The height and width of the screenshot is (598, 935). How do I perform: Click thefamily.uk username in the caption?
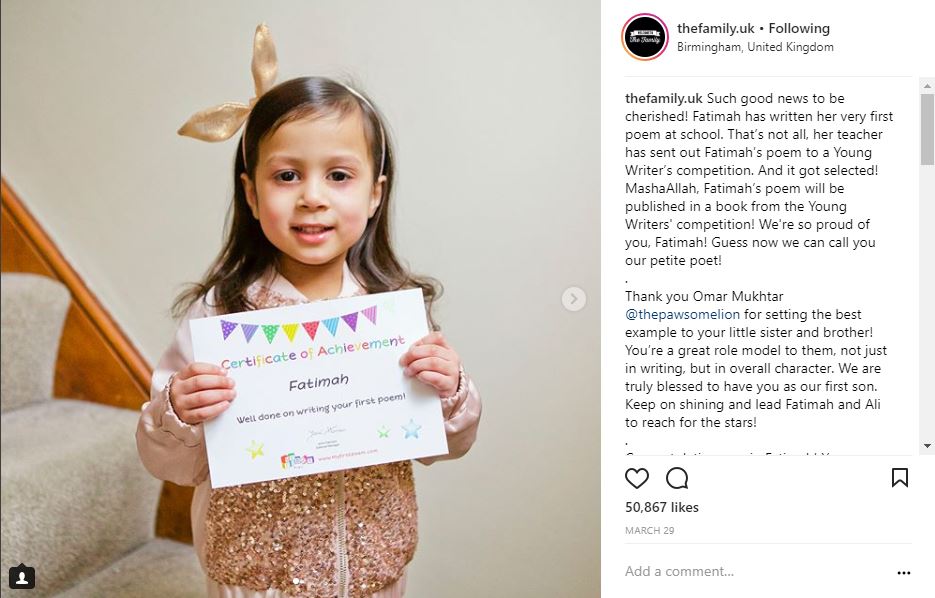click(664, 98)
